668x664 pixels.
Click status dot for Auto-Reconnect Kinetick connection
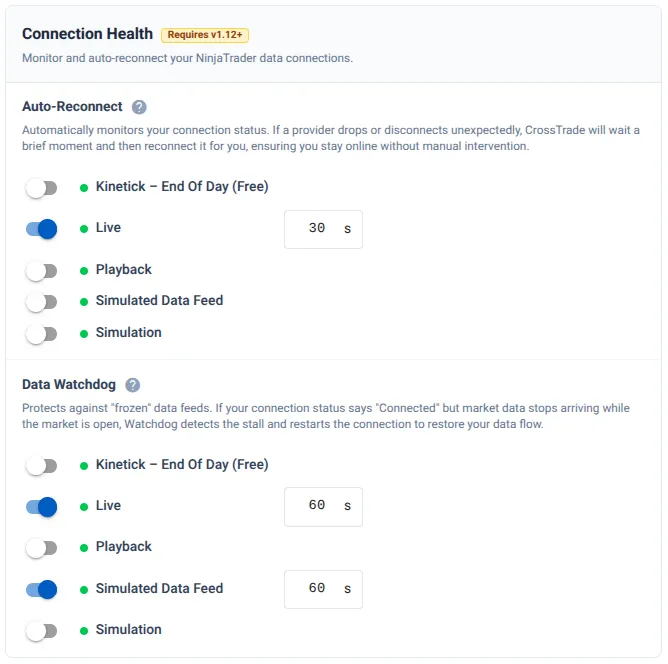84,187
